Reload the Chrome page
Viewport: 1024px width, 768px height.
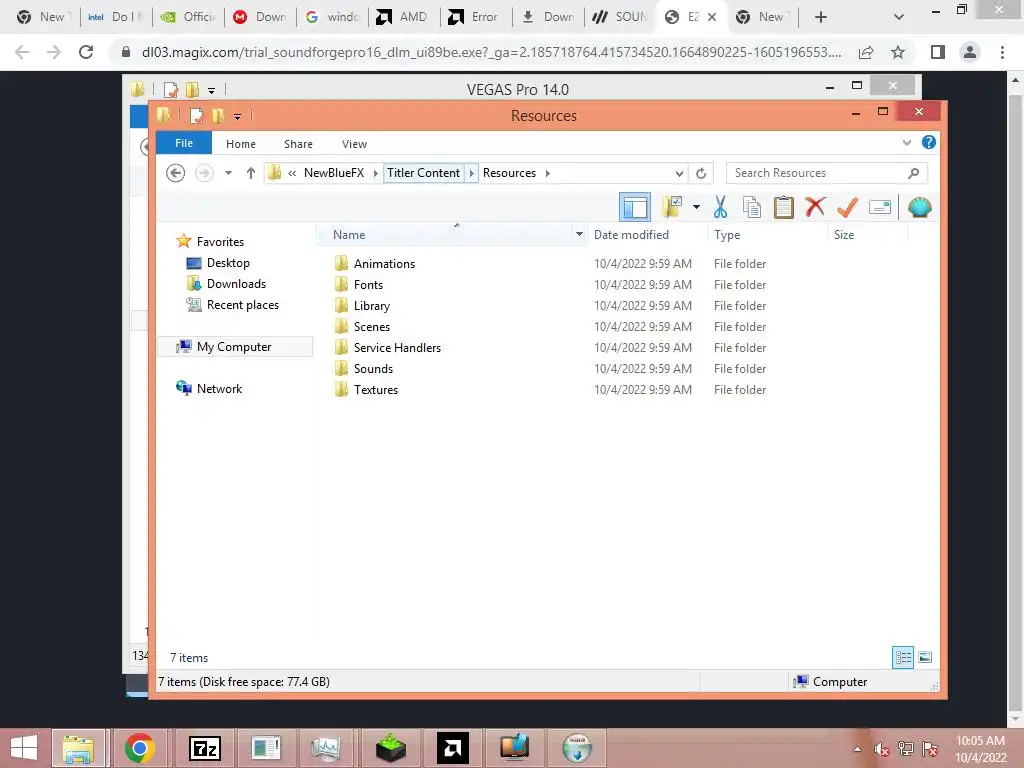(86, 52)
